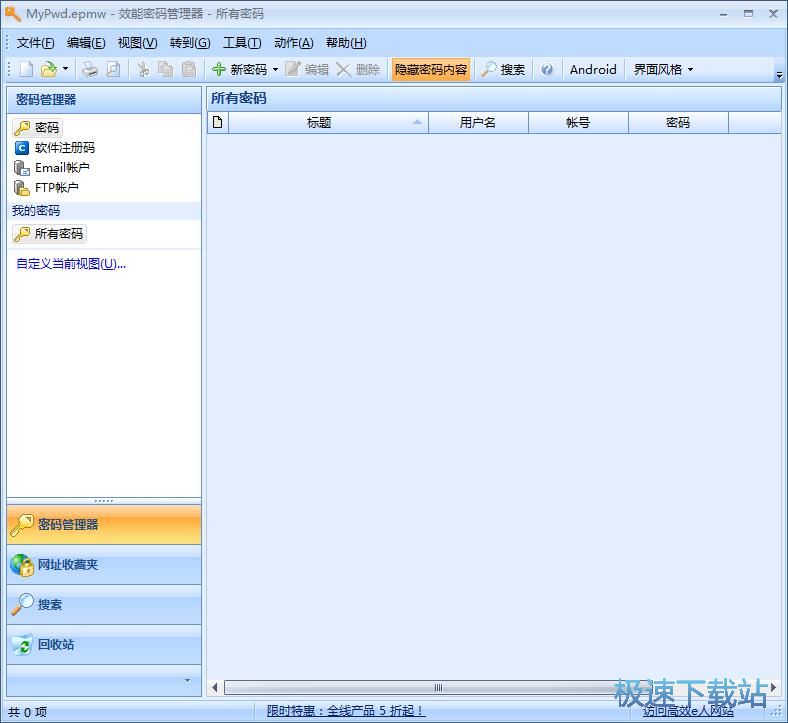Click the open folder icon in toolbar
Viewport: 788px width, 723px height.
point(48,69)
